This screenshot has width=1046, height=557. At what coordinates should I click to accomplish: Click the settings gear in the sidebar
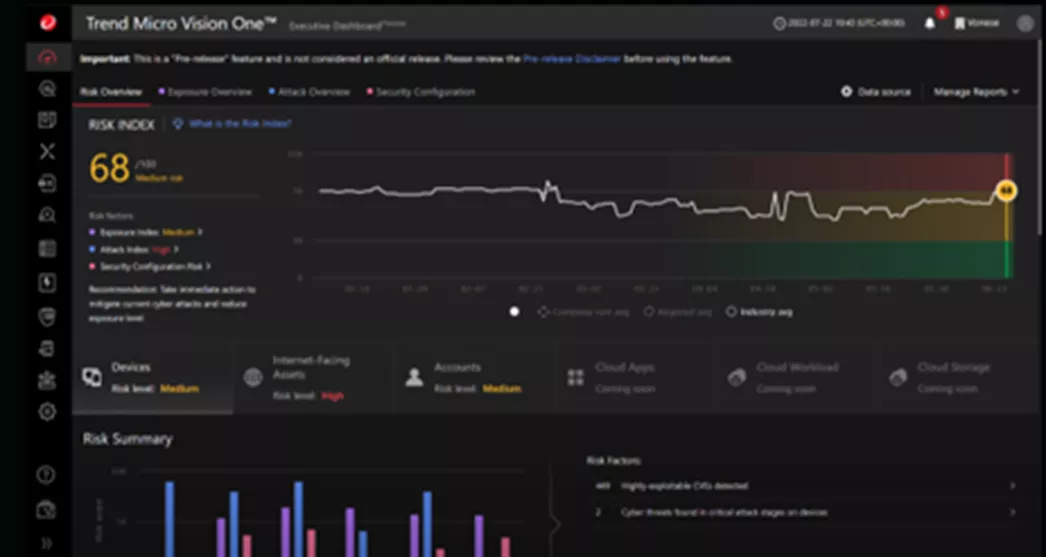pos(47,412)
